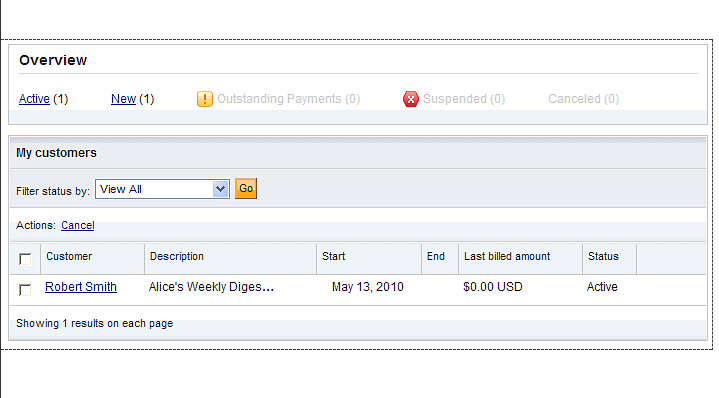Click the Suspended (0) label
Image resolution: width=719 pixels, height=398 pixels.
[x=464, y=99]
